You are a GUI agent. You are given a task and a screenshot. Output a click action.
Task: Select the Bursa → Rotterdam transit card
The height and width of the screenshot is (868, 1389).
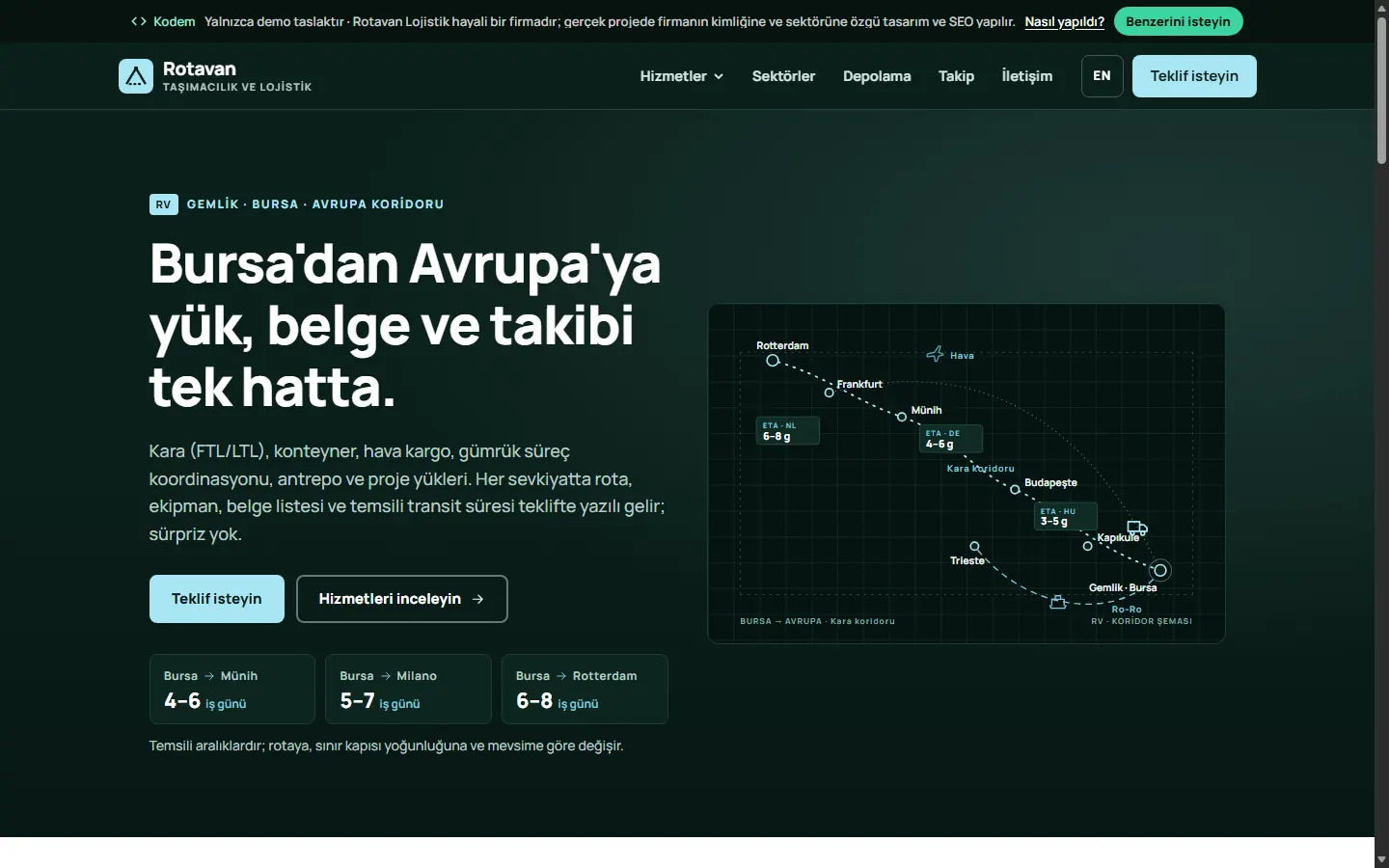tap(585, 689)
